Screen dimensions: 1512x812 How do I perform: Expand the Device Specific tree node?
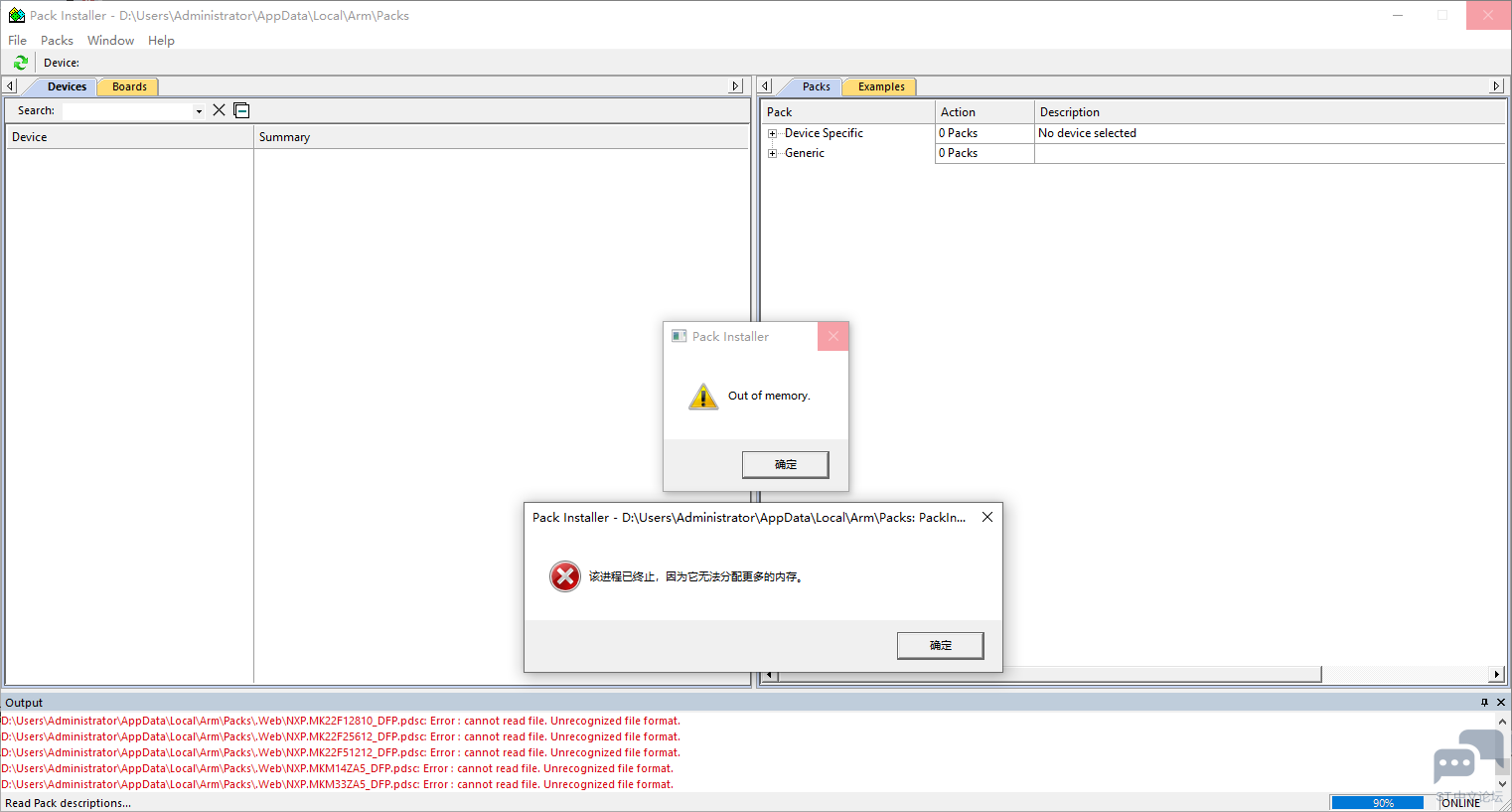pyautogui.click(x=772, y=133)
